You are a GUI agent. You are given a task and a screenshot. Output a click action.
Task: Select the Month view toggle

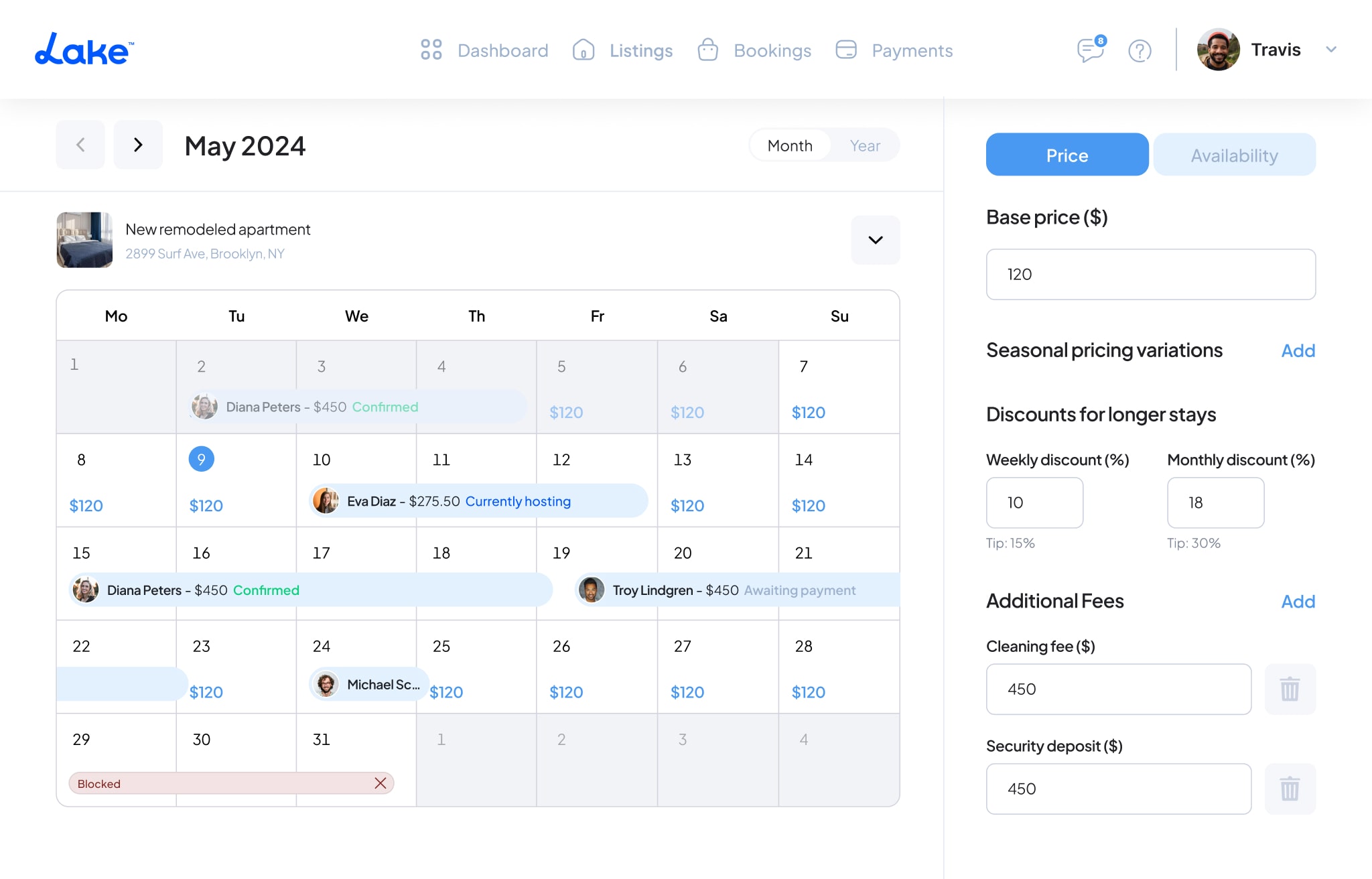790,145
